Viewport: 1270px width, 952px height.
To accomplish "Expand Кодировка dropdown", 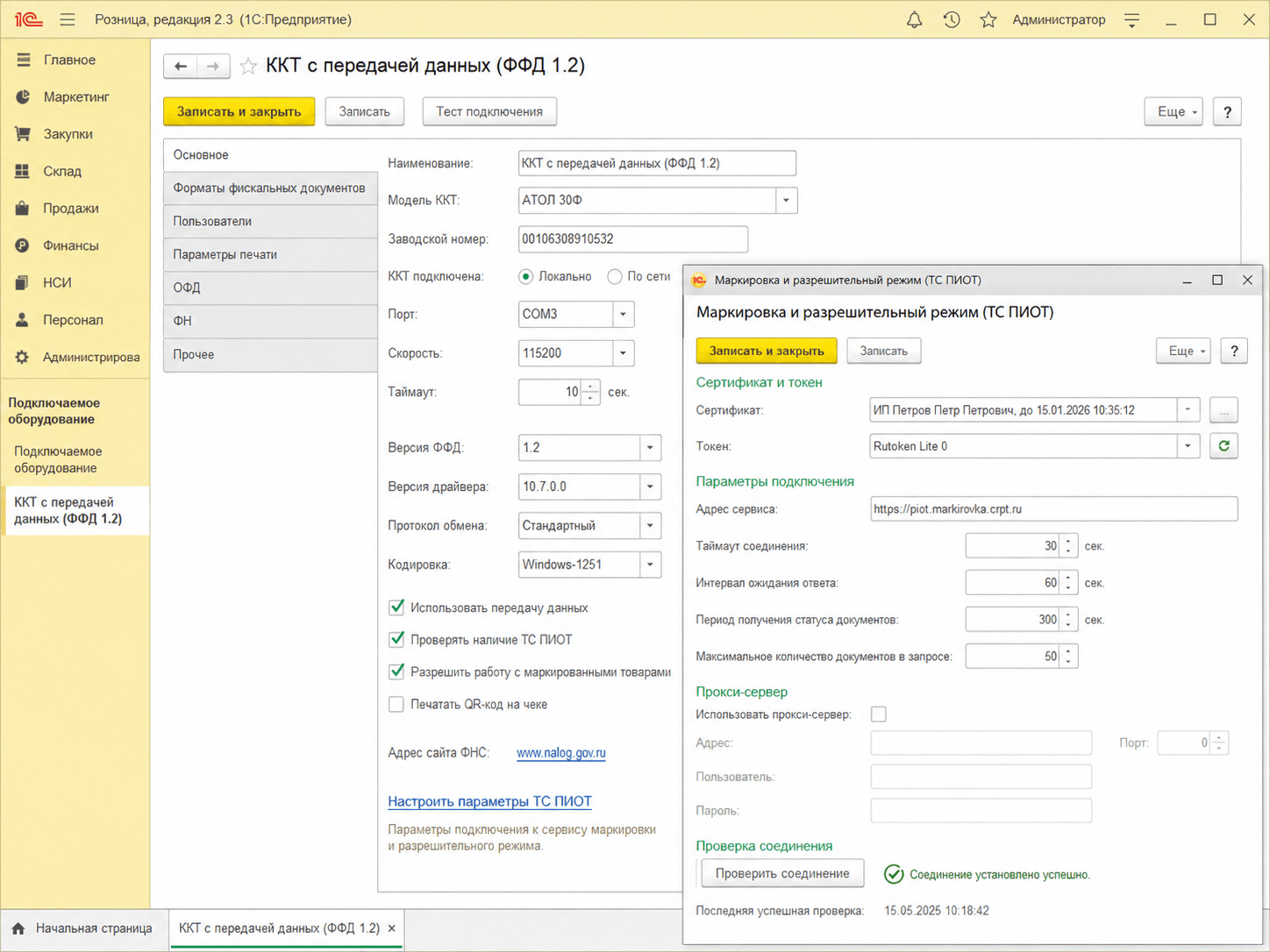I will pos(650,565).
